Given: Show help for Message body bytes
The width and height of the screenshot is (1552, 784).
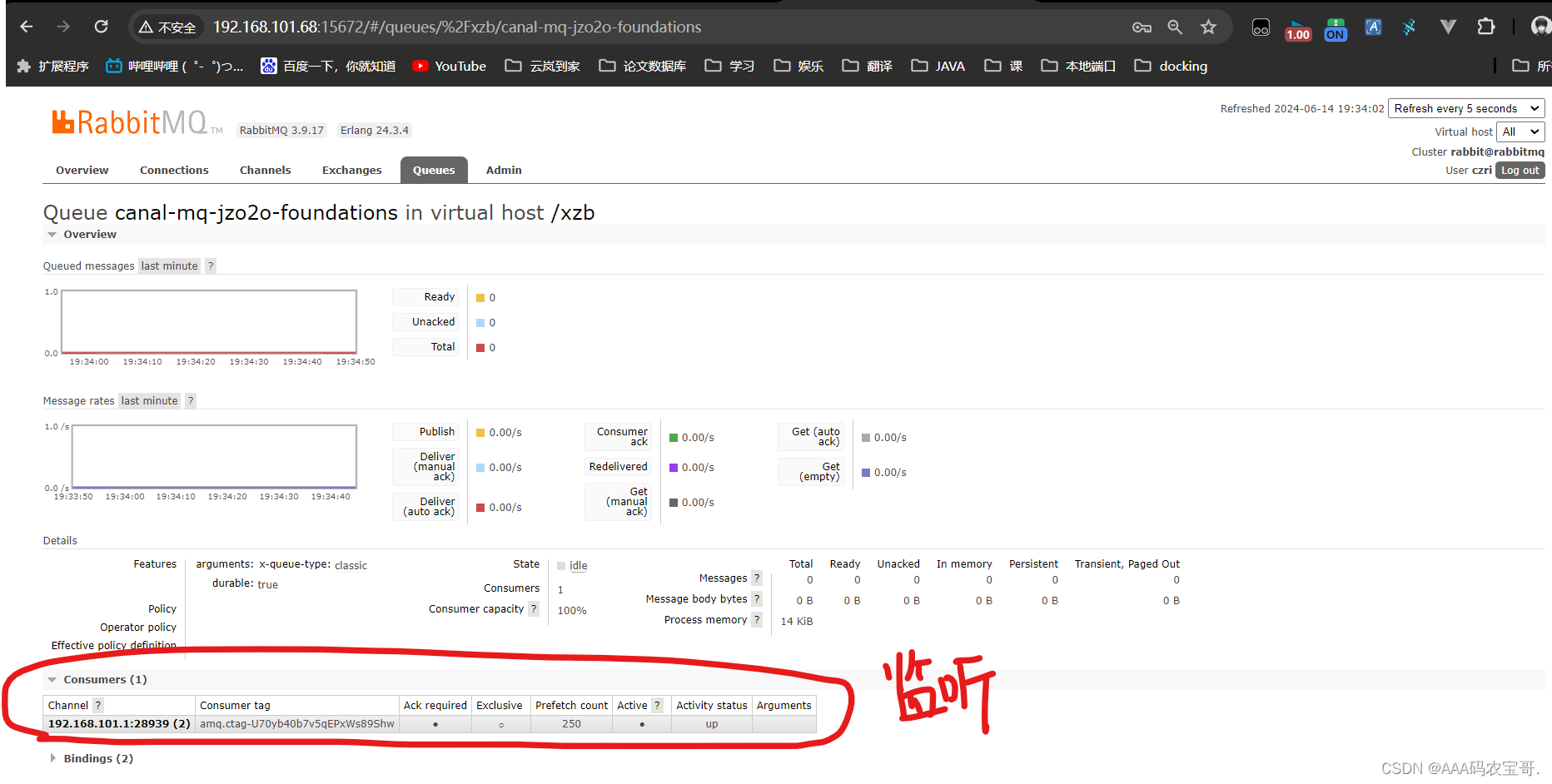Looking at the screenshot, I should (x=757, y=599).
